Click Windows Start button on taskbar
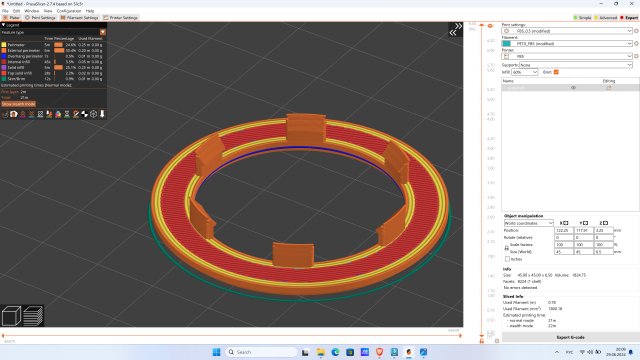Screen dimensions: 640x360 coord(216,352)
